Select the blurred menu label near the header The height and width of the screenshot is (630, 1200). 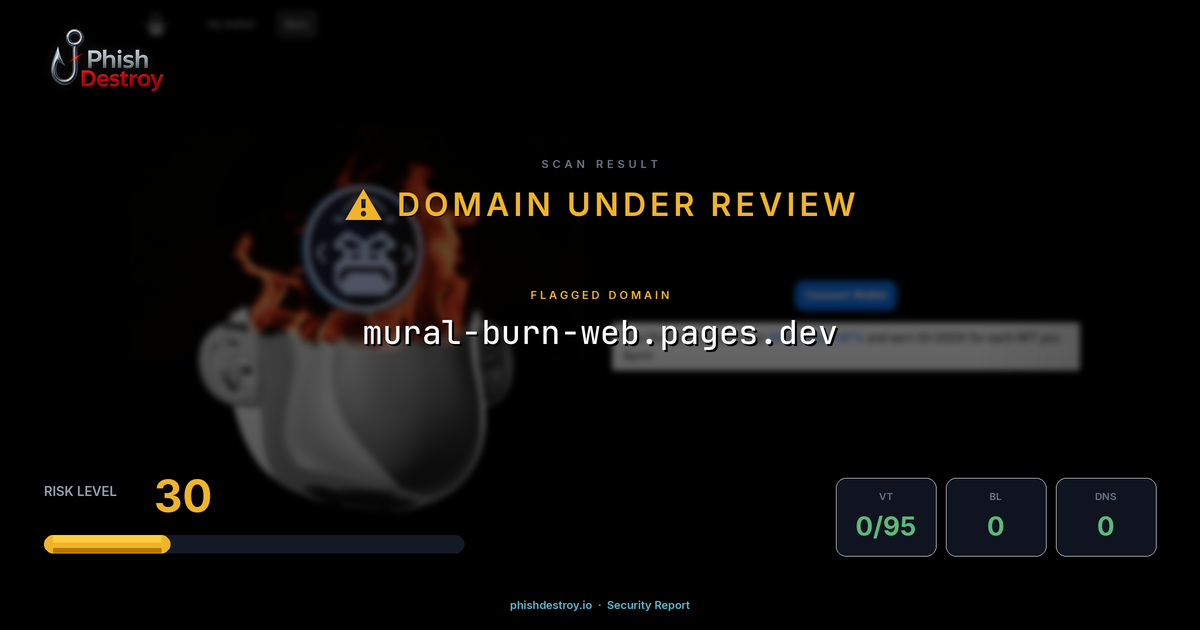coord(230,24)
